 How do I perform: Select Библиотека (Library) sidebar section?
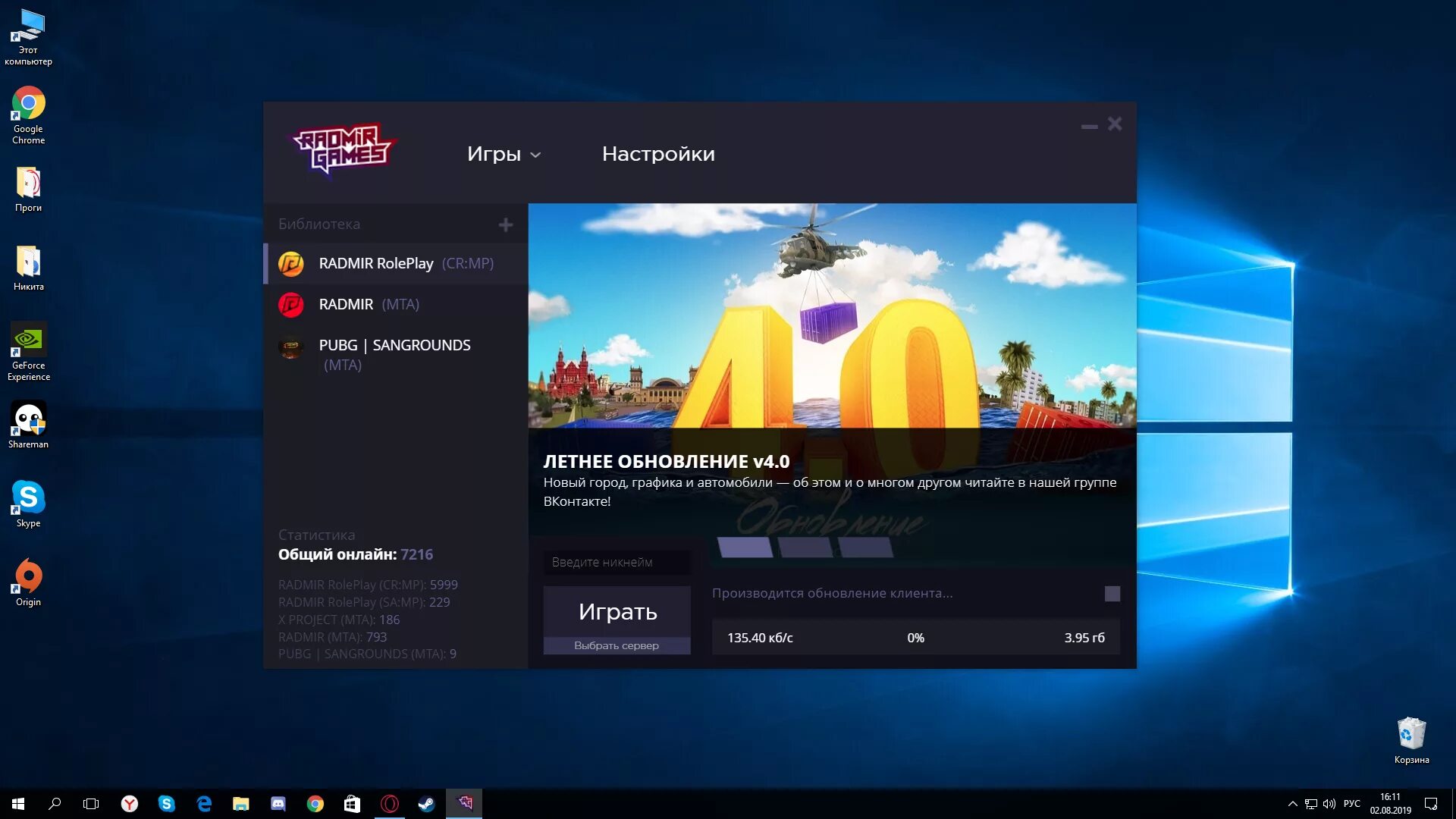coord(320,223)
